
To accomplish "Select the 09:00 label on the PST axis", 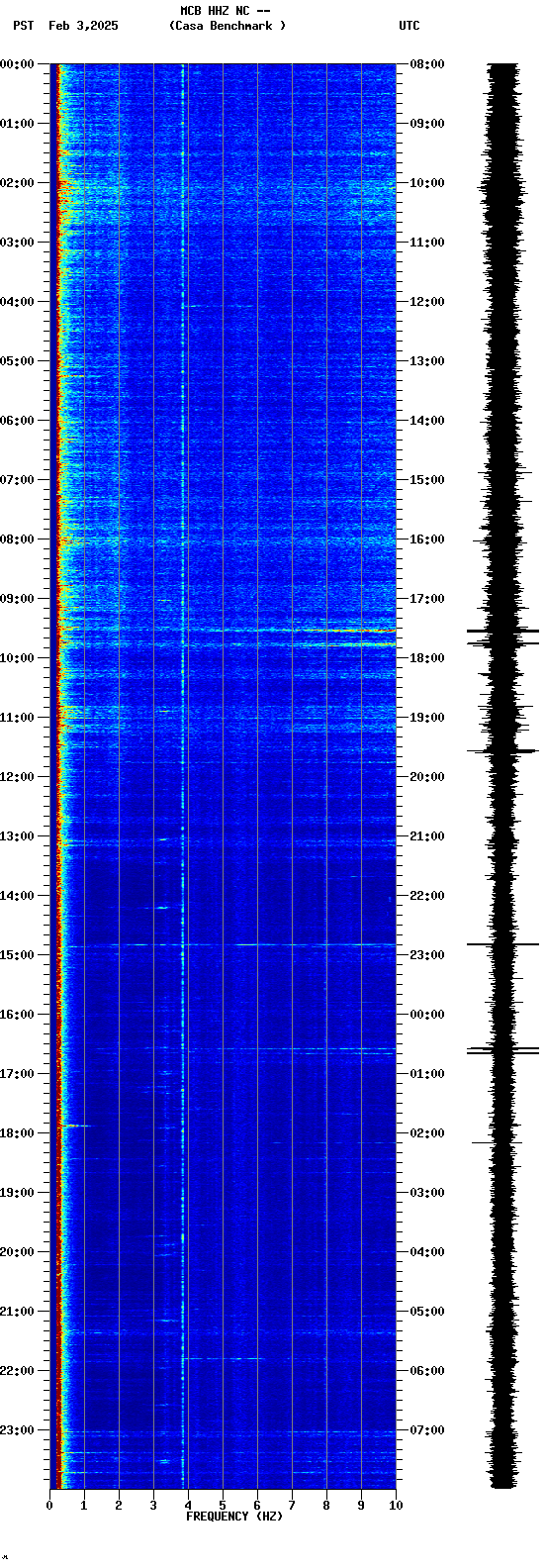I will (x=18, y=599).
